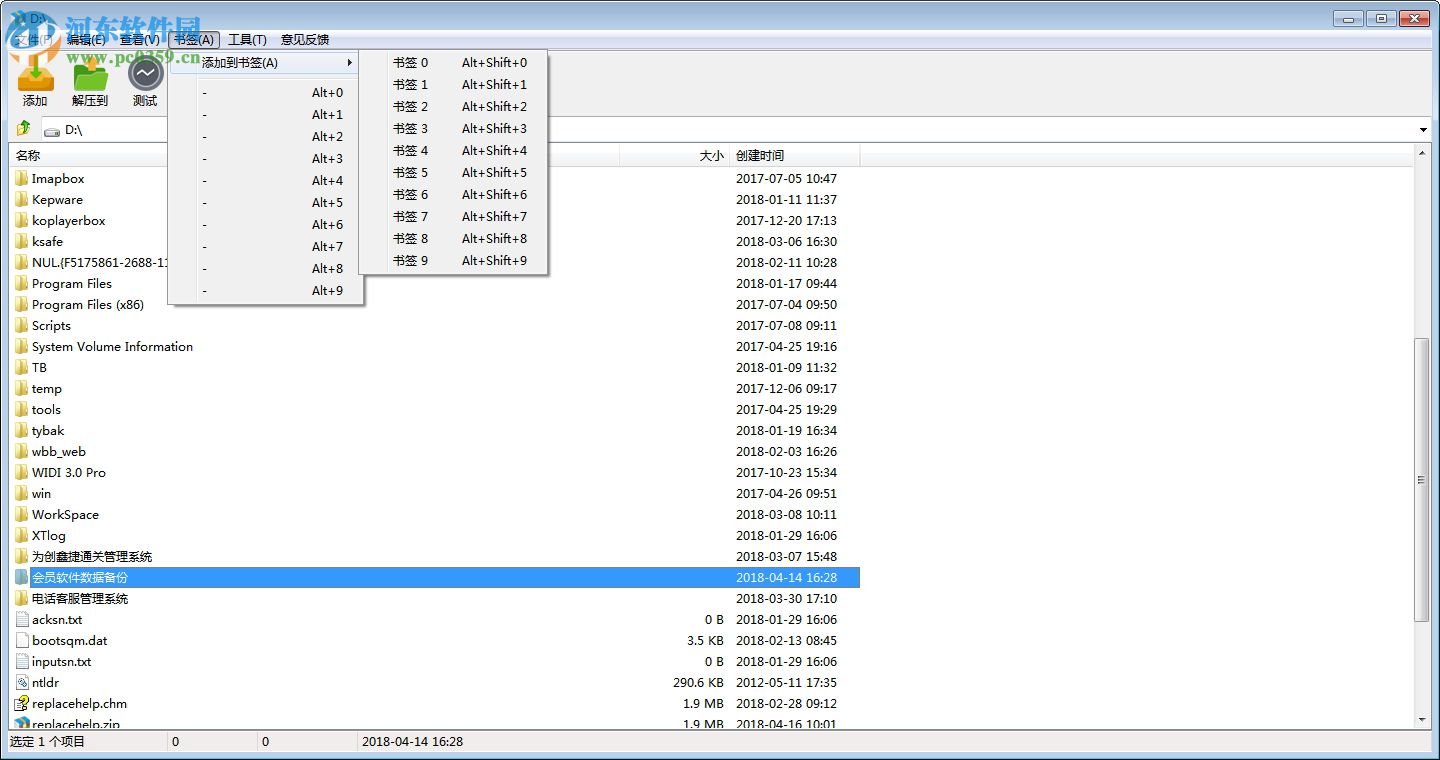Click the acksn.txt text file icon

[23, 619]
